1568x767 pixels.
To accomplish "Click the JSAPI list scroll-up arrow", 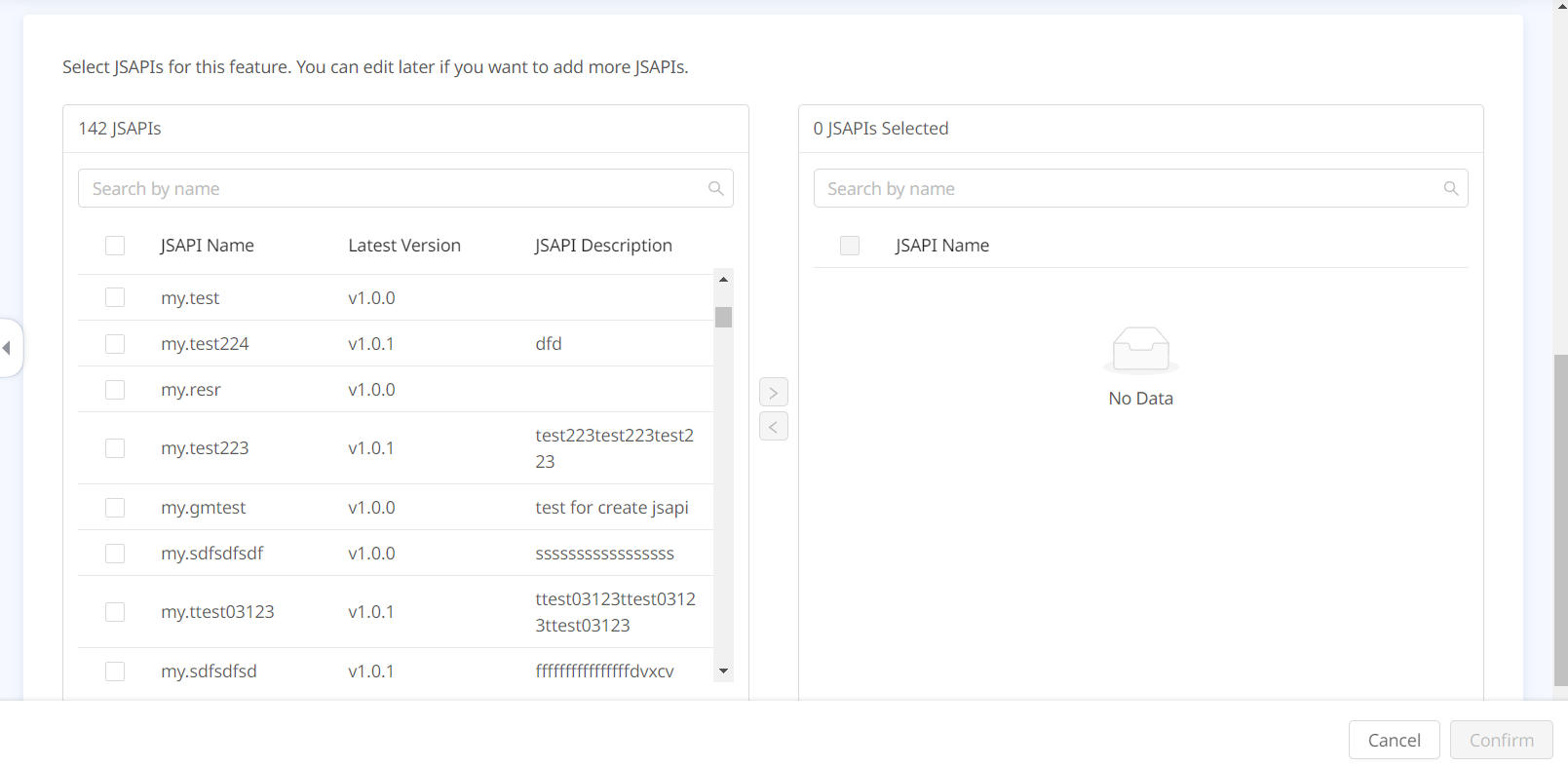I will click(x=723, y=280).
